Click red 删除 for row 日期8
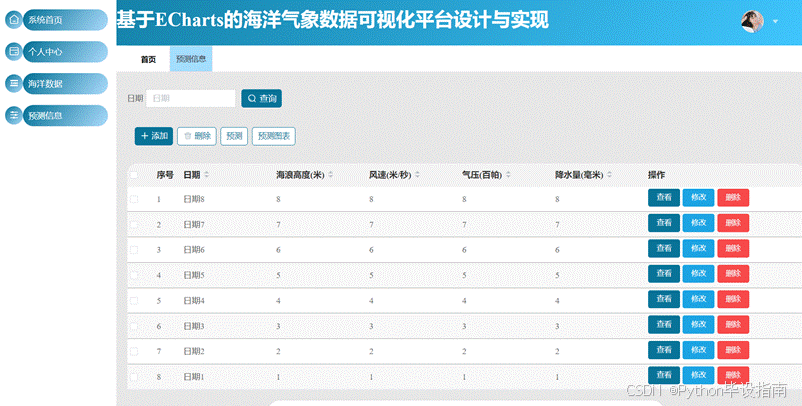802x406 pixels. point(733,197)
